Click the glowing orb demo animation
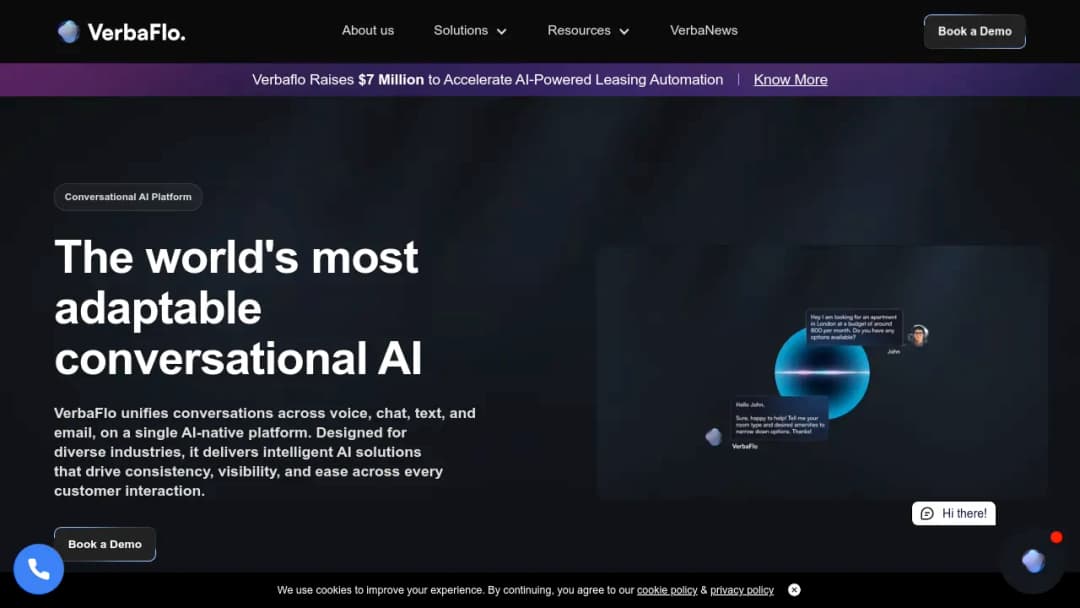This screenshot has height=608, width=1080. coord(822,373)
